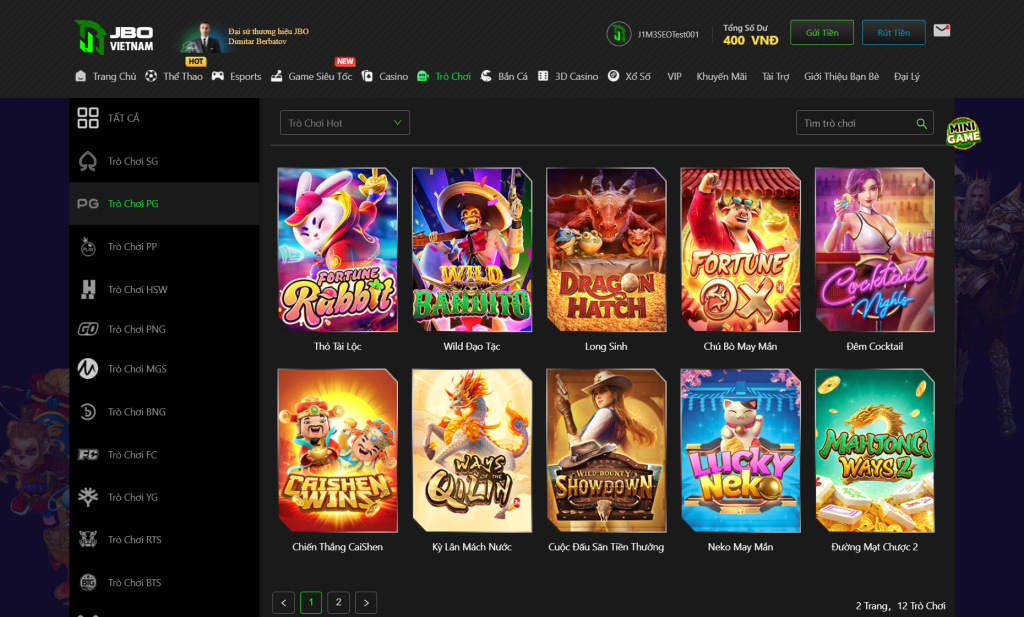Click the 'Đêm Cocktail' game title
This screenshot has height=617, width=1024.
[x=874, y=347]
